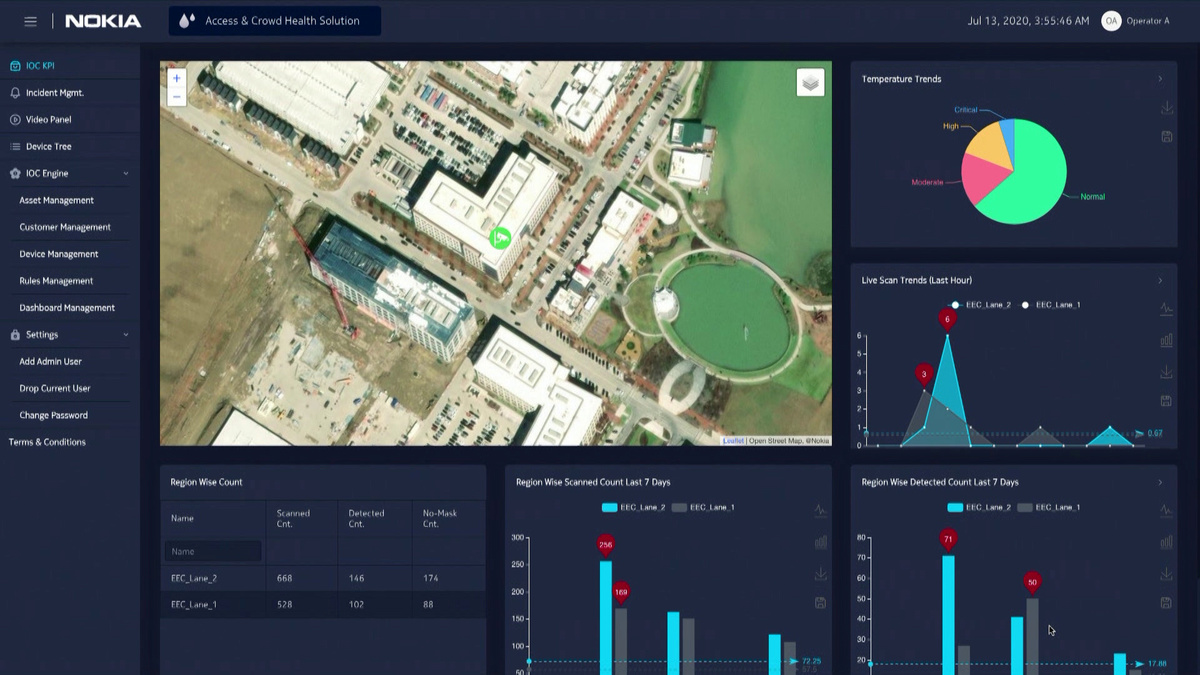
Task: Save the Live Scan Trends chart as image
Action: [1166, 401]
